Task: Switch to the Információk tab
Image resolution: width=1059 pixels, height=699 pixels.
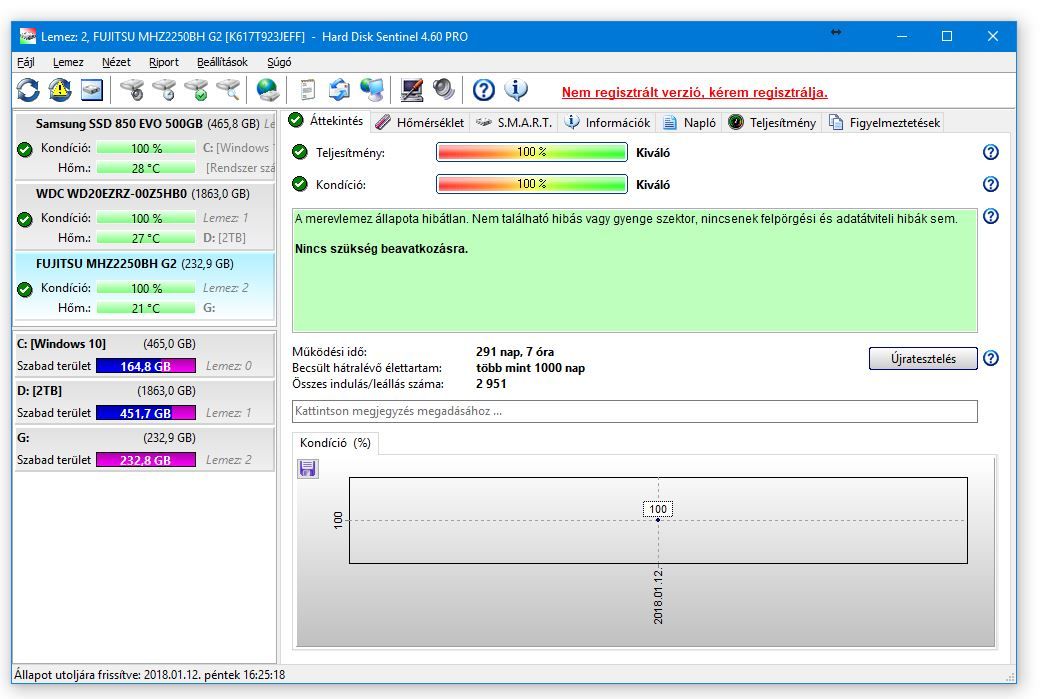Action: (607, 122)
